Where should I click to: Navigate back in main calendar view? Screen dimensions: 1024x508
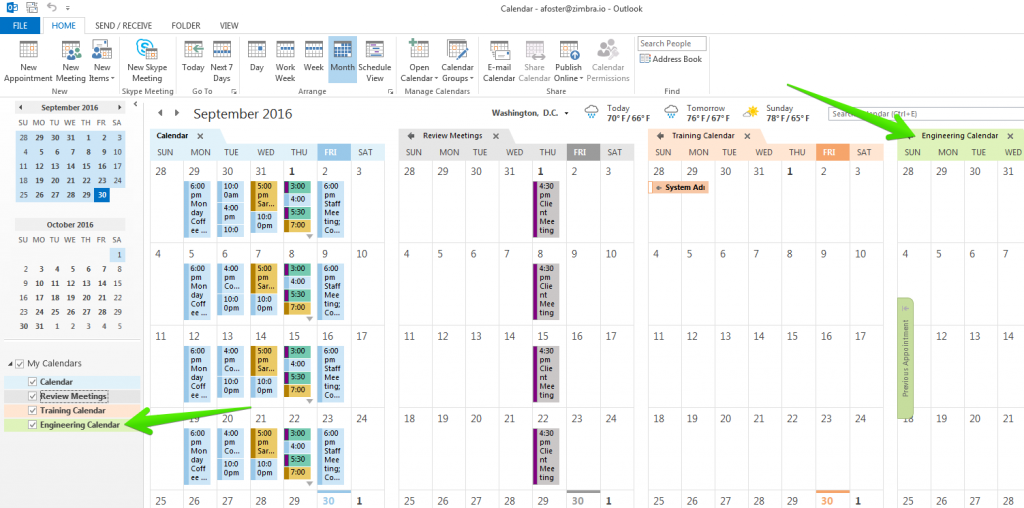tap(160, 113)
